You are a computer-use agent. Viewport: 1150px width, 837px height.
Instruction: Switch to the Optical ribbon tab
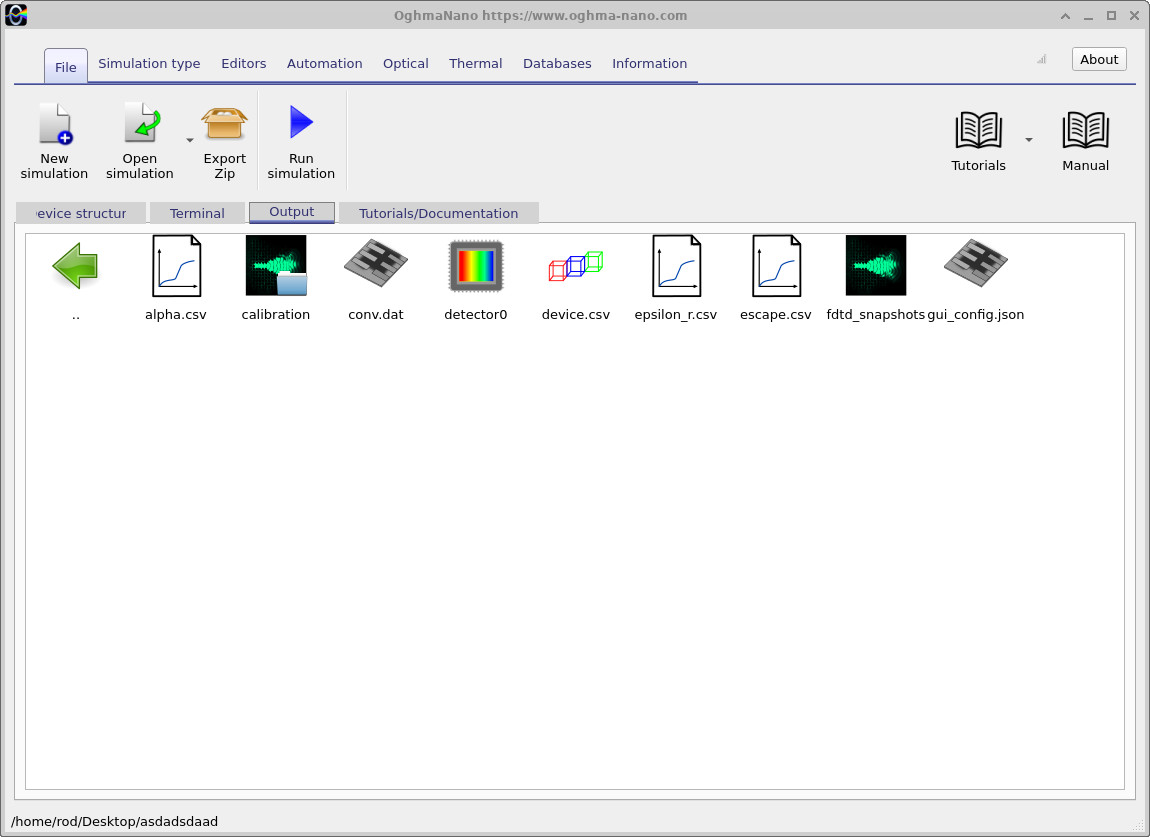406,64
